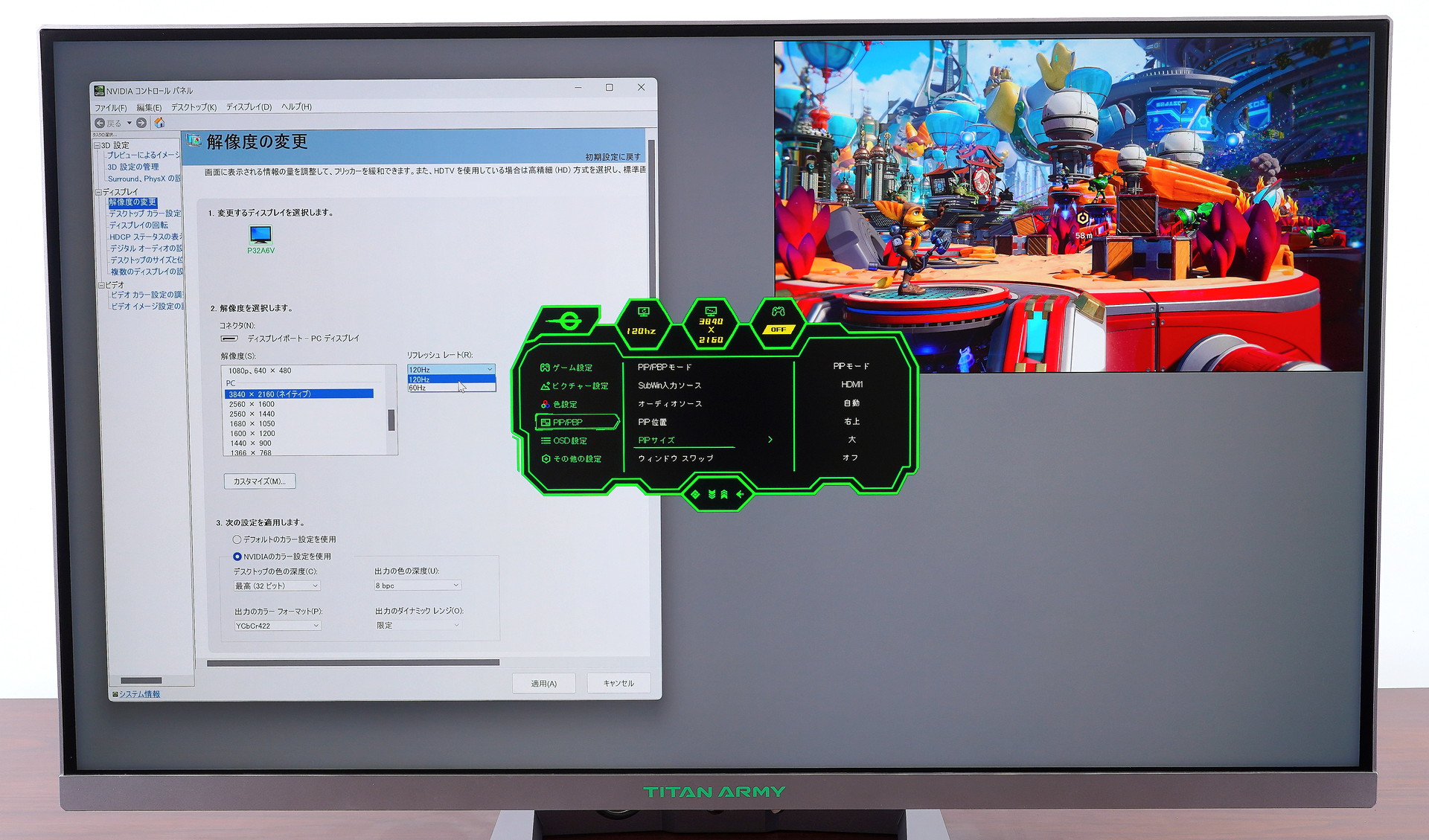Open 出力のカラー フォーマット YCbCr422 dropdown

(278, 626)
